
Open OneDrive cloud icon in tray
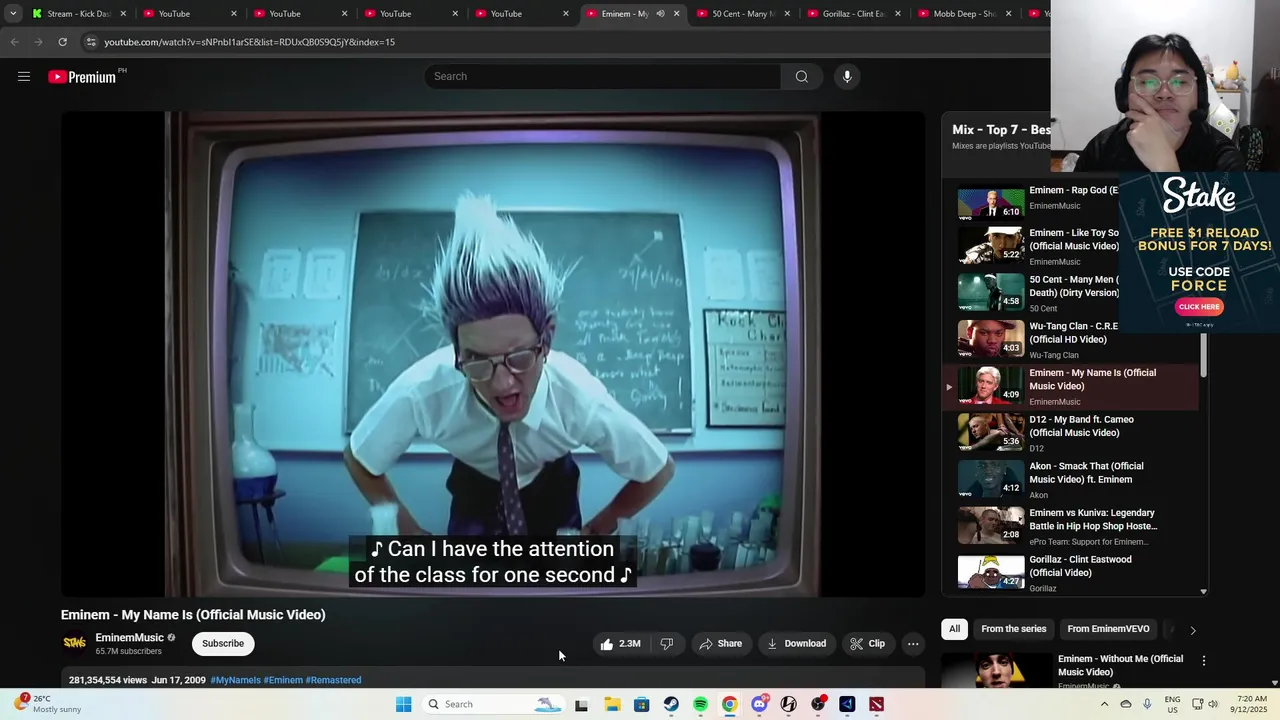(1126, 704)
